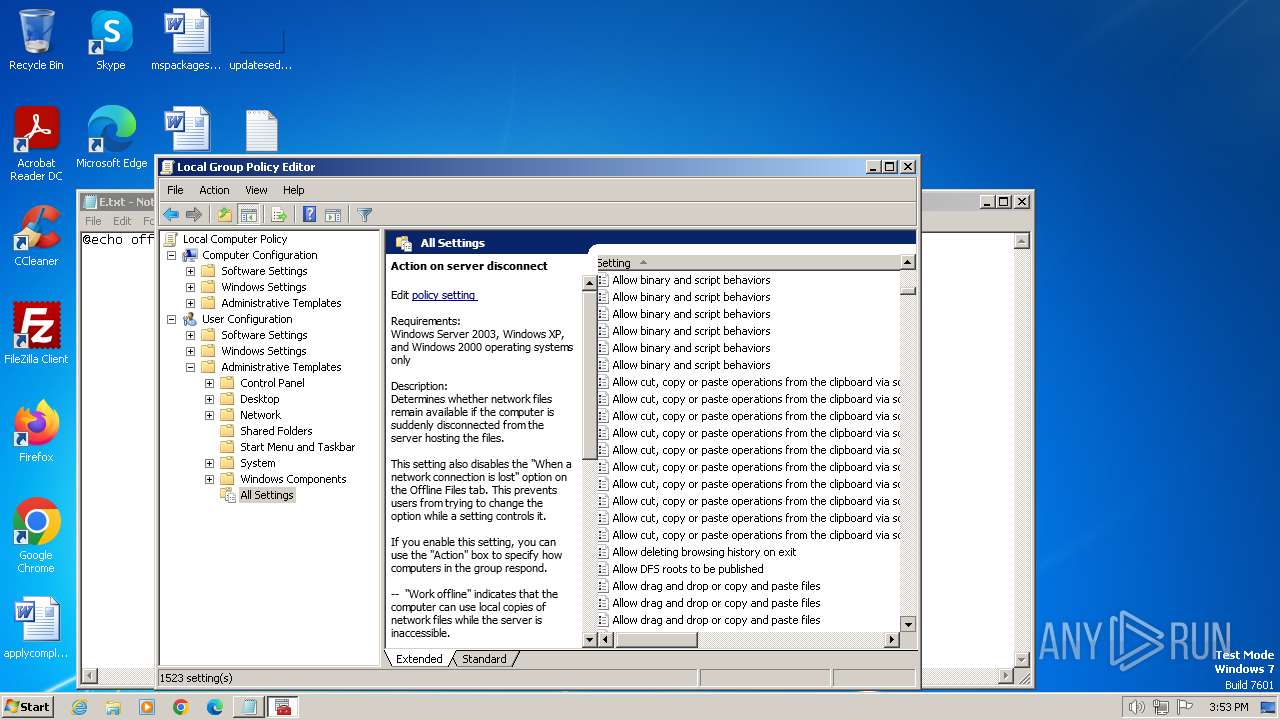This screenshot has width=1280, height=720.
Task: Launch Edge from the taskbar
Action: pyautogui.click(x=215, y=707)
